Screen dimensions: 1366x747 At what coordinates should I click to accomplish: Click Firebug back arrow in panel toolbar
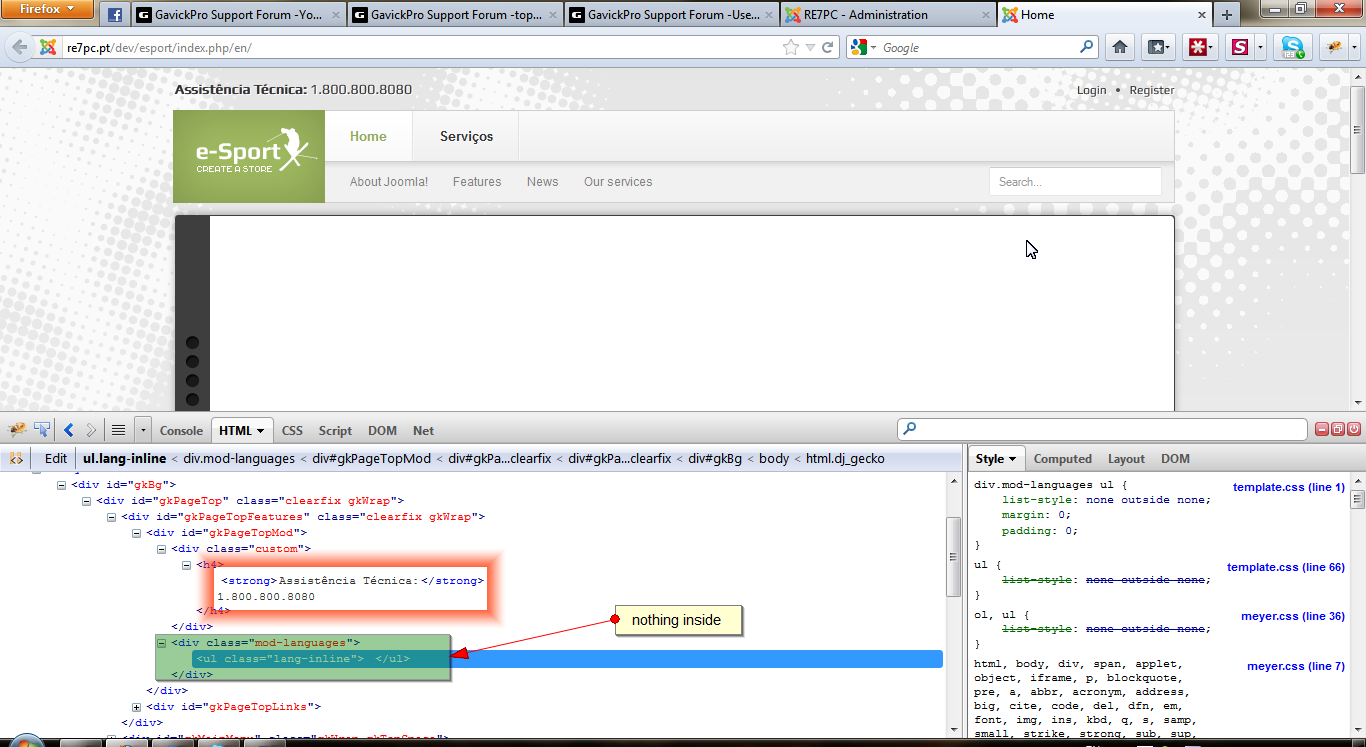[69, 430]
